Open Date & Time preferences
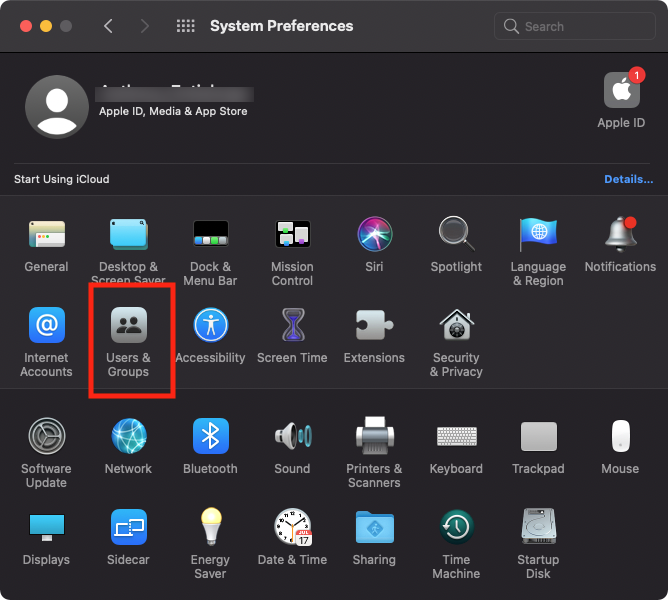 pos(293,527)
